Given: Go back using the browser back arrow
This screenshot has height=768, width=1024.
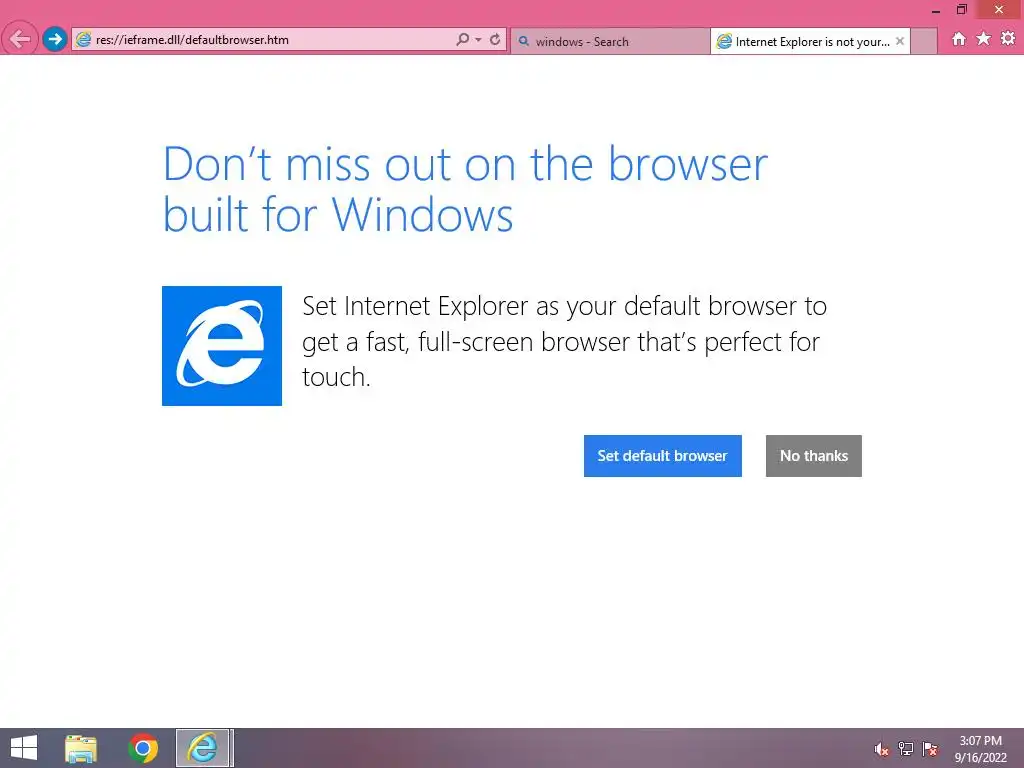Looking at the screenshot, I should (x=20, y=39).
